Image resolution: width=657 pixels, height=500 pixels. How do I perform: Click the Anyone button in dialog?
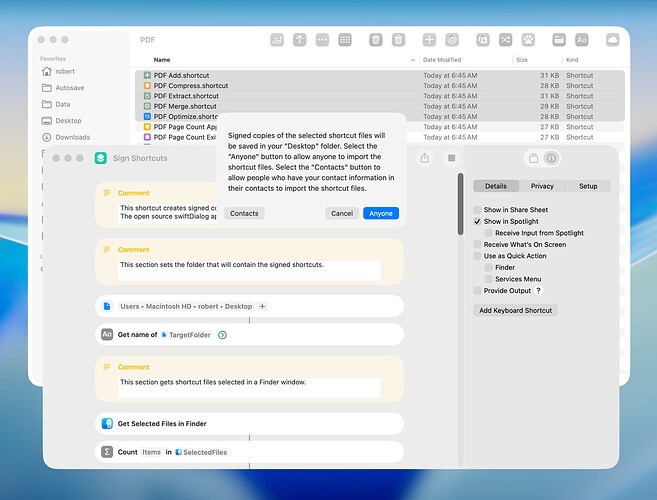[x=381, y=213]
